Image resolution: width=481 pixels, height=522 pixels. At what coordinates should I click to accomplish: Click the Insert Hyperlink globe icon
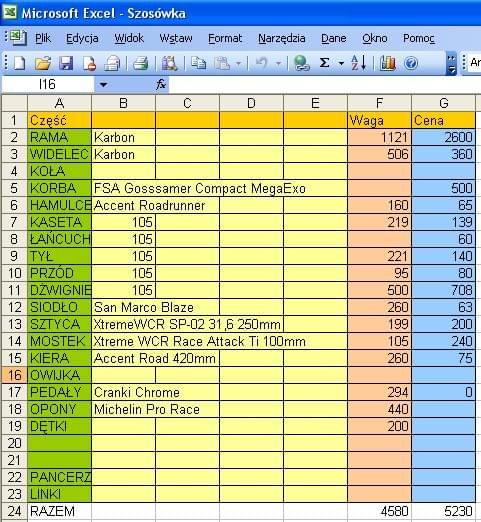pyautogui.click(x=301, y=63)
